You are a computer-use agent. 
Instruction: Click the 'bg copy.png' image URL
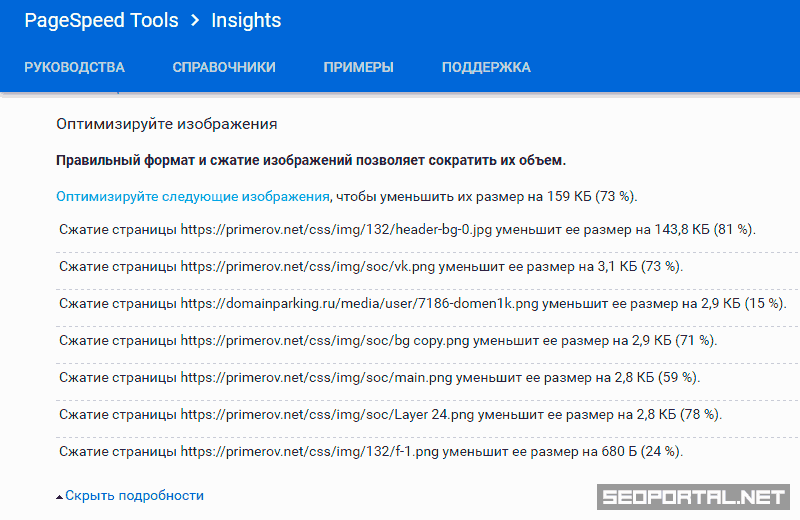click(324, 340)
